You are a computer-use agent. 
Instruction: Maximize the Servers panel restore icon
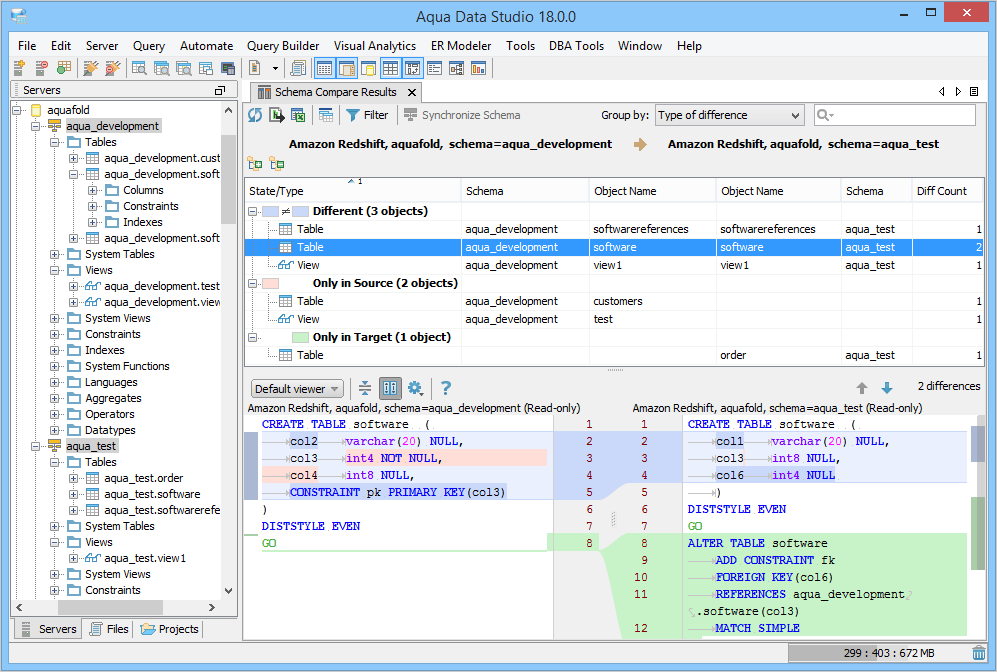tap(220, 90)
